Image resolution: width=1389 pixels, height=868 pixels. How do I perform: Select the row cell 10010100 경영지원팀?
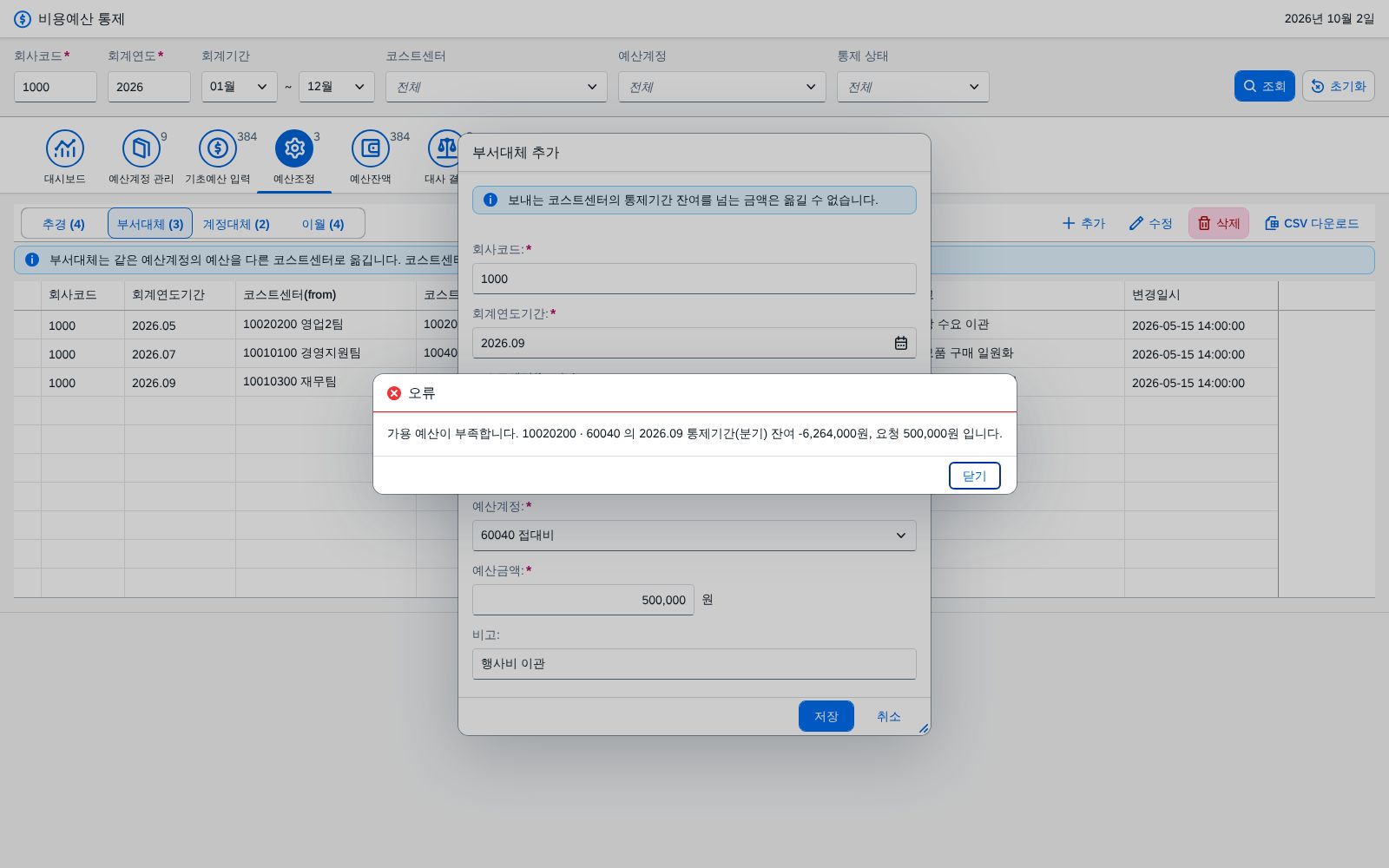(x=326, y=353)
